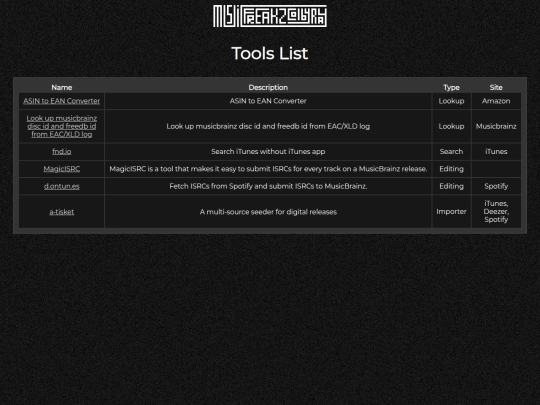The width and height of the screenshot is (540, 405).
Task: Click the Name column header
Action: [62, 87]
